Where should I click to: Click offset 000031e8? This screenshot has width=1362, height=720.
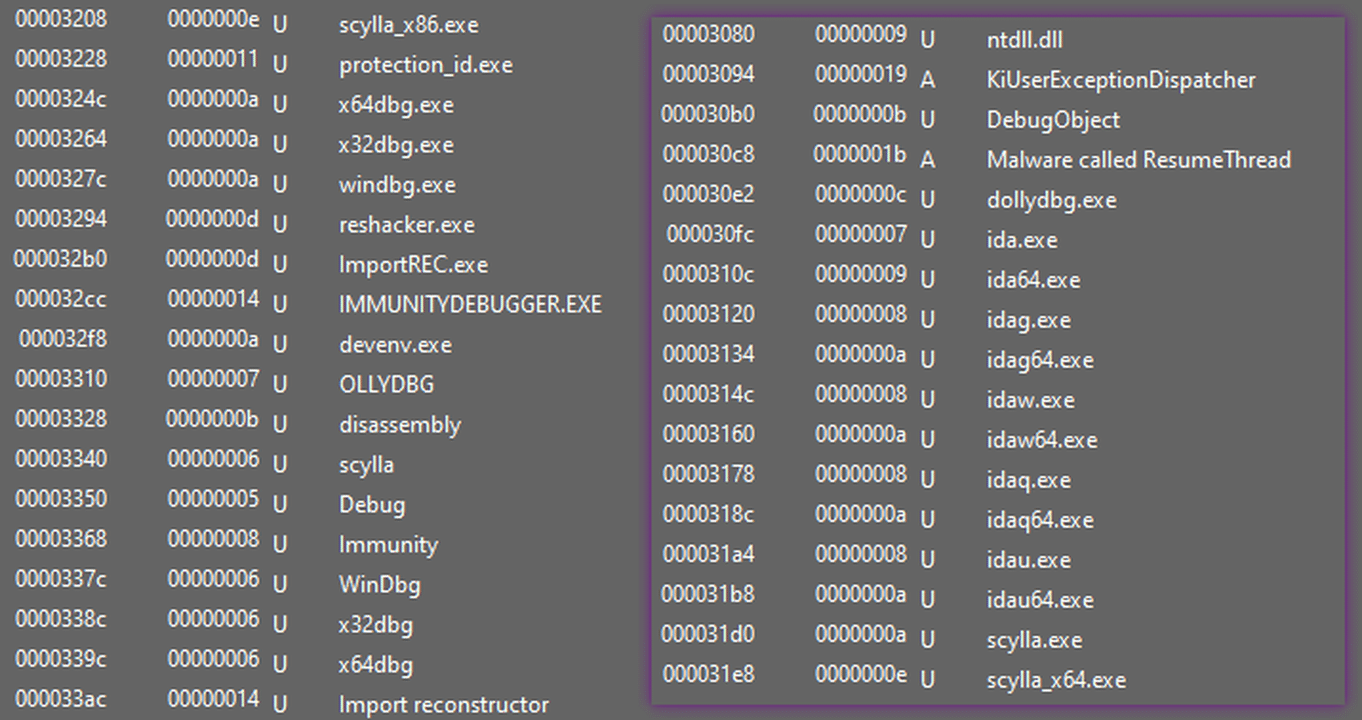[x=709, y=674]
